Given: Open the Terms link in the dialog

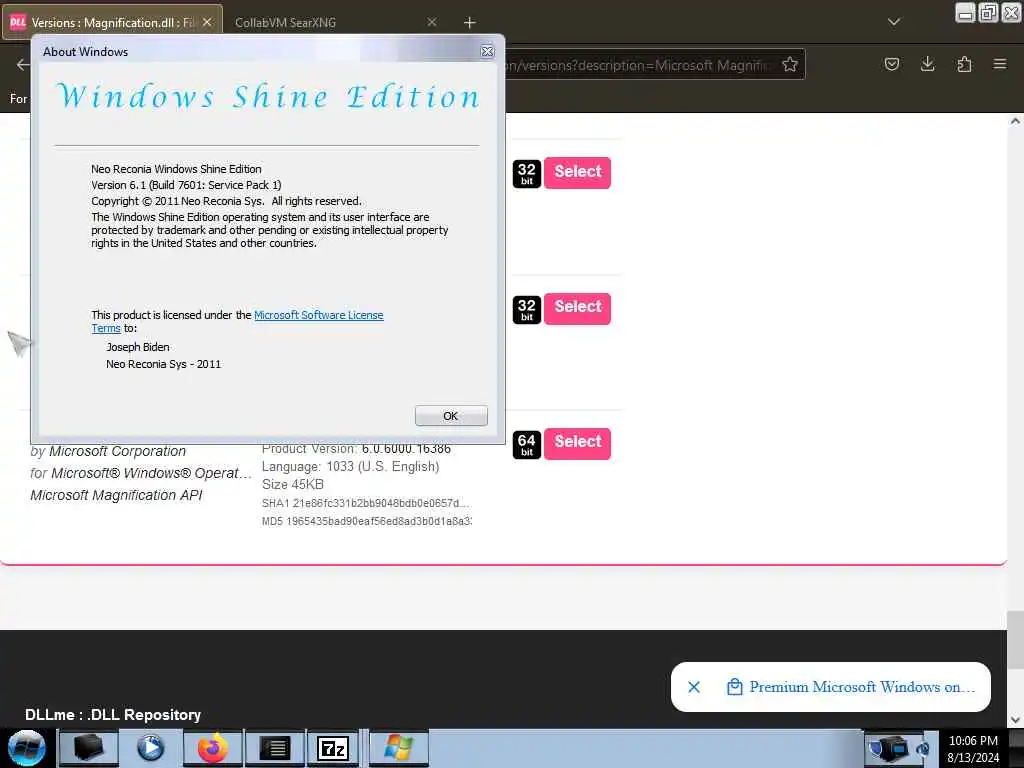Looking at the screenshot, I should [106, 328].
